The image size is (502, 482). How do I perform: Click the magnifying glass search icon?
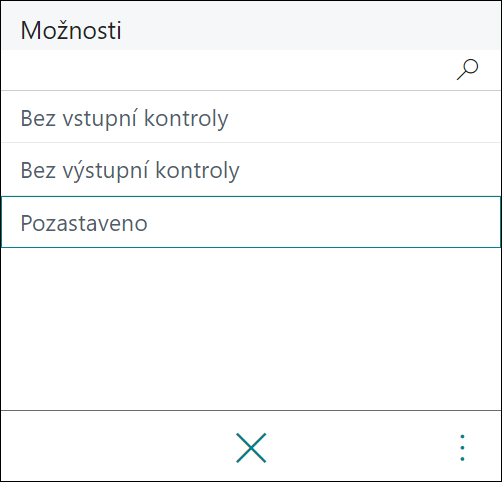coord(467,69)
